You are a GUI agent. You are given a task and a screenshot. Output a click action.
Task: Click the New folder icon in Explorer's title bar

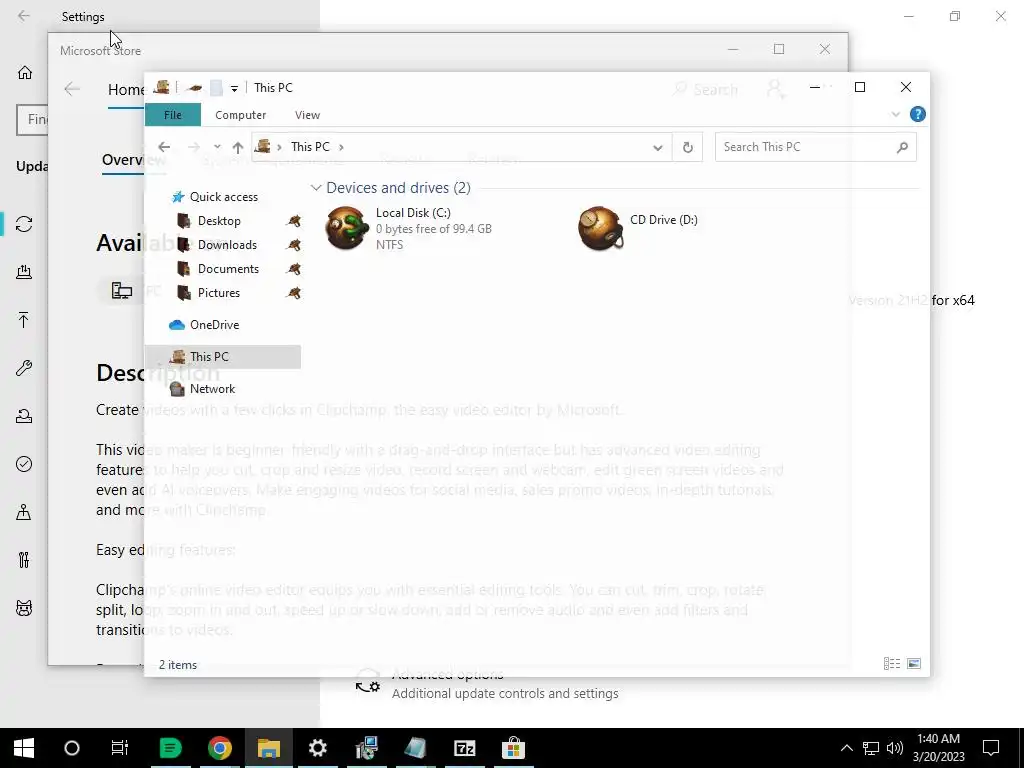pyautogui.click(x=216, y=88)
